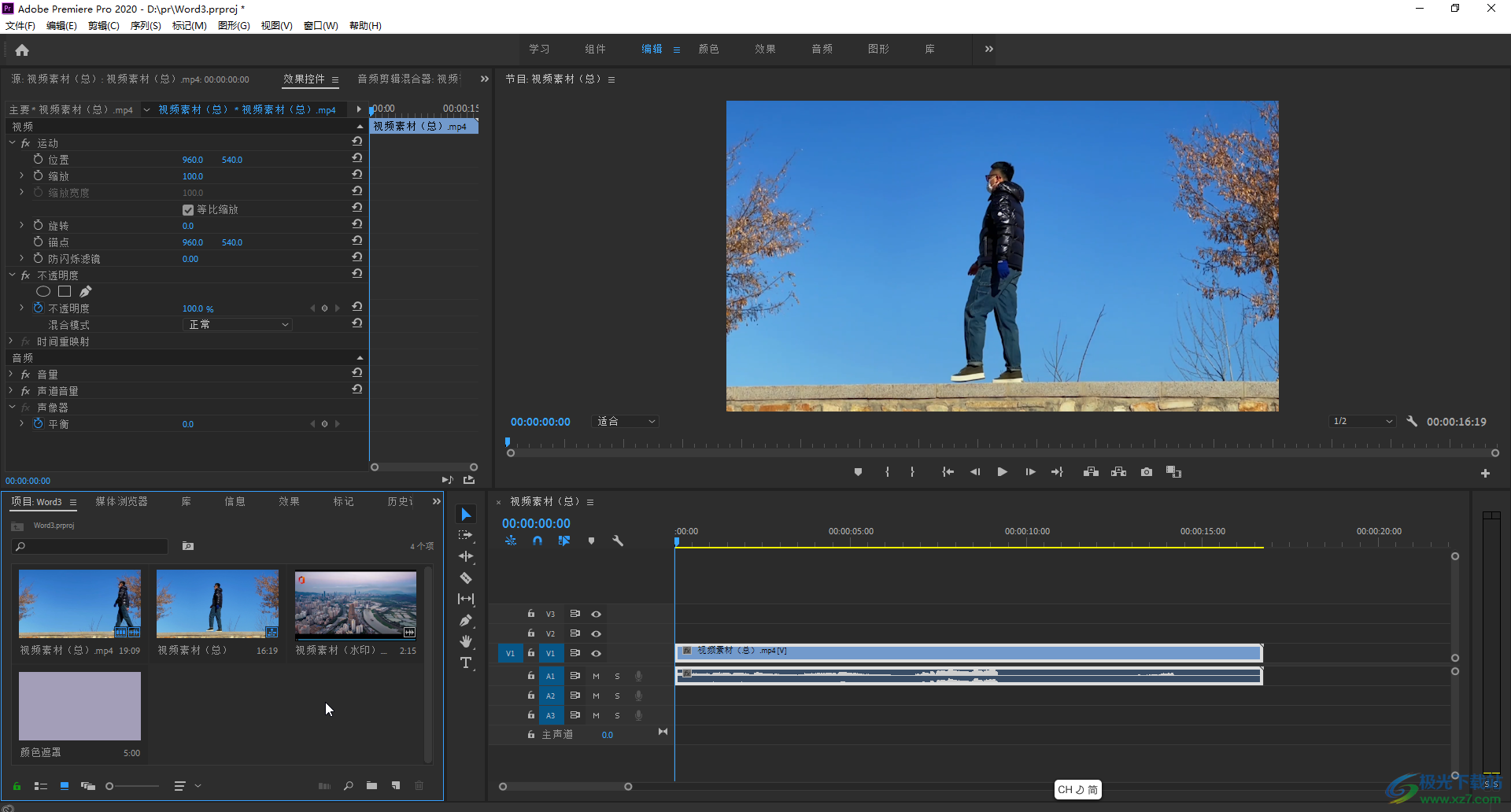Click Export Frame camera icon

click(x=1147, y=472)
